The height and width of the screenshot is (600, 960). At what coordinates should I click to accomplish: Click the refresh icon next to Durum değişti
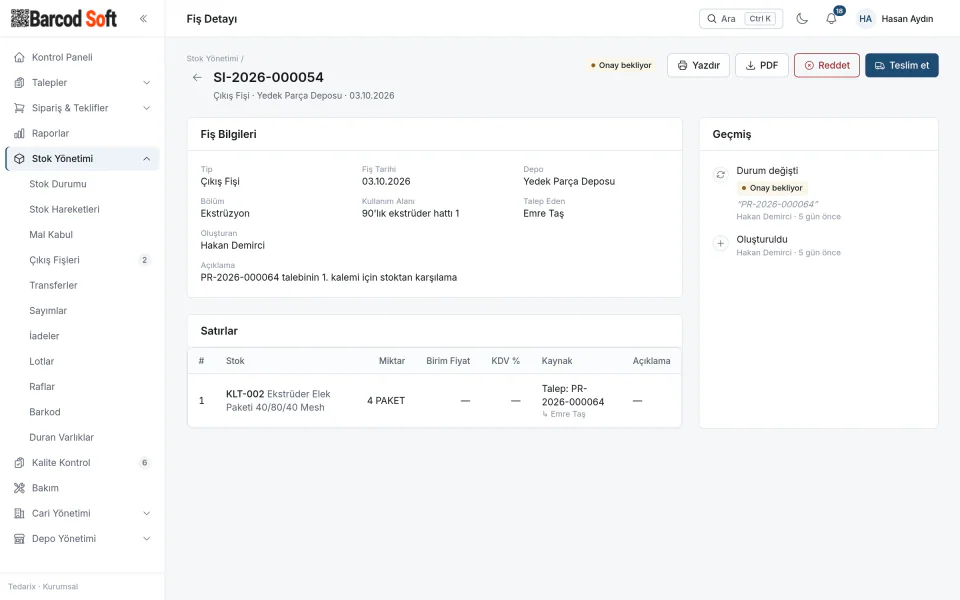pos(721,174)
